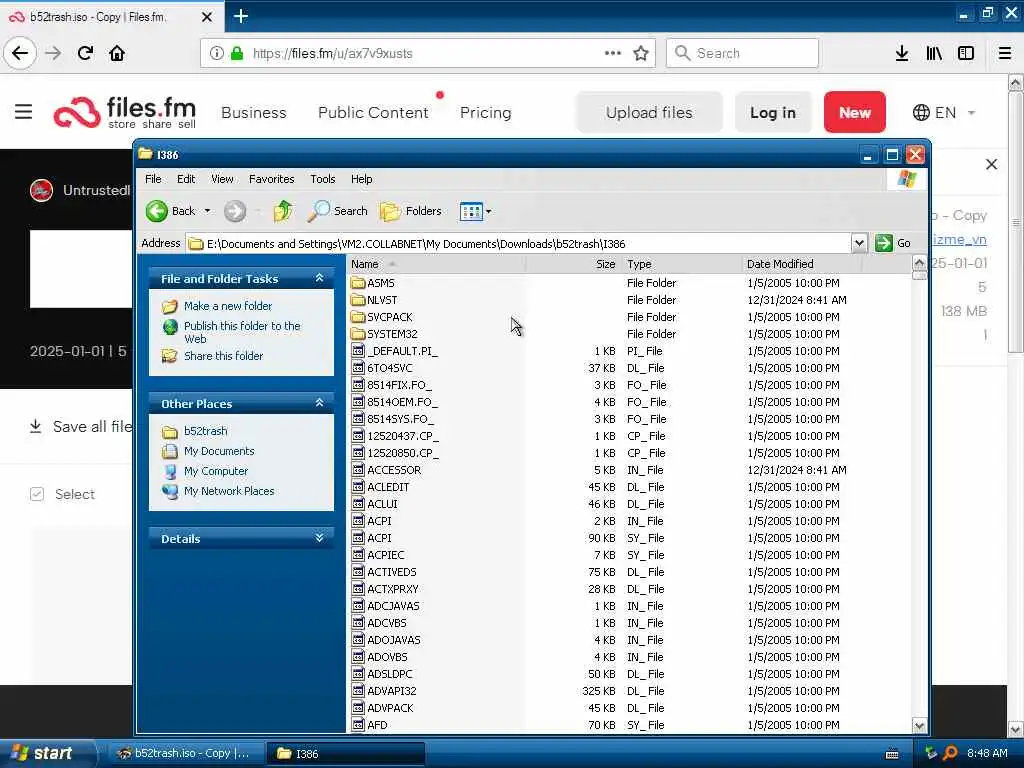Go back in the I386 Explorer window
Viewport: 1024px width, 768px height.
(x=170, y=211)
